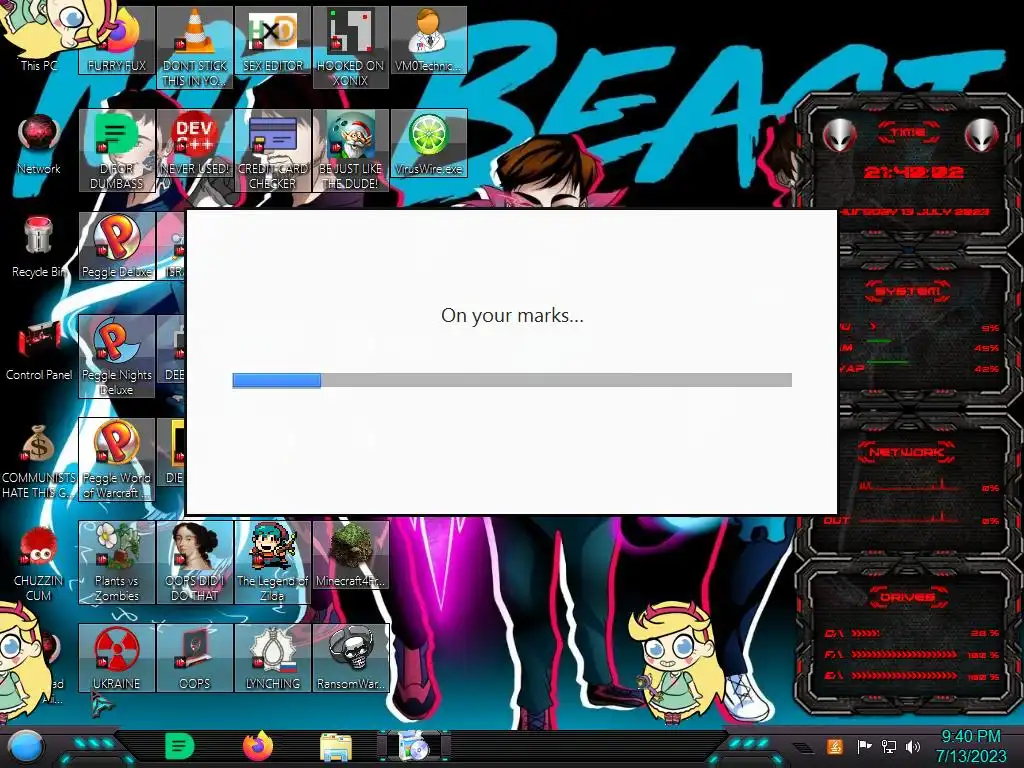Switch to the running installer taskbar button

pos(414,746)
